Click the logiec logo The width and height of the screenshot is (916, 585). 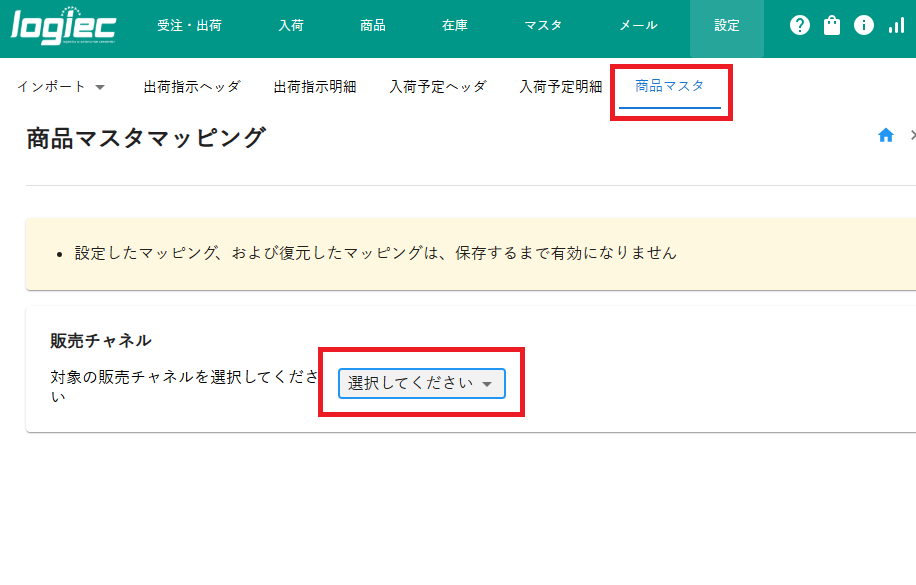[62, 26]
